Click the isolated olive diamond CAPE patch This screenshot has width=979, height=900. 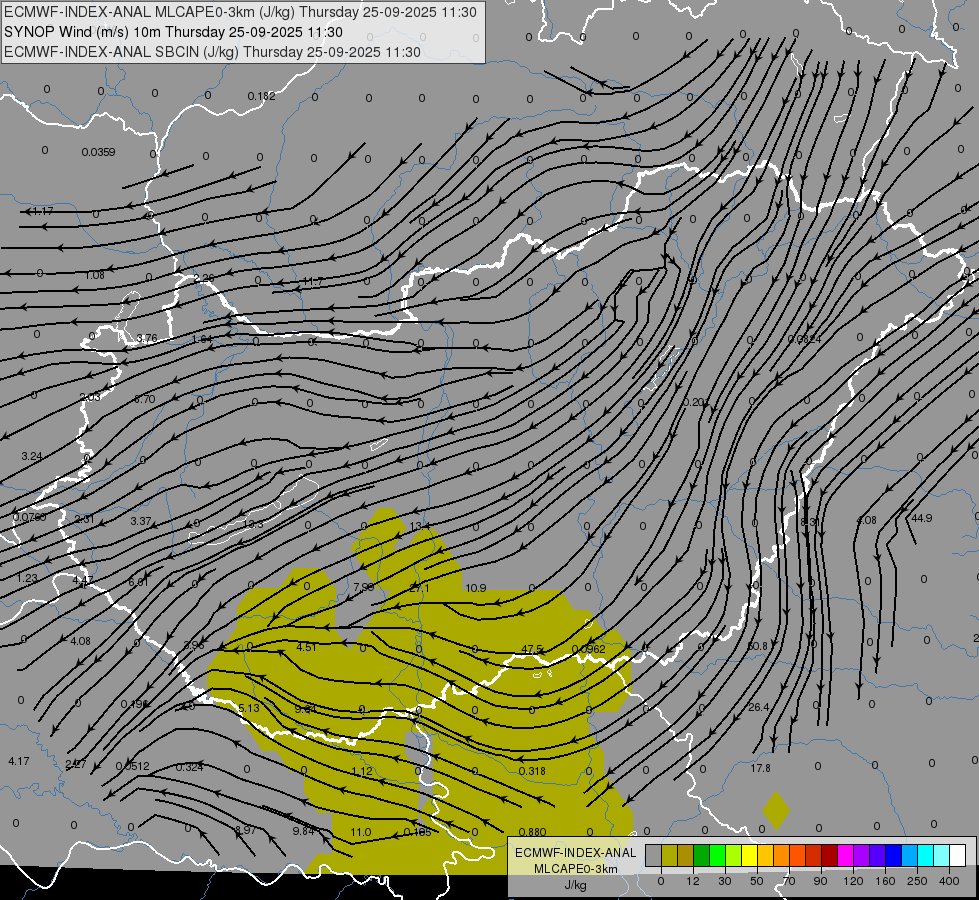(x=776, y=810)
